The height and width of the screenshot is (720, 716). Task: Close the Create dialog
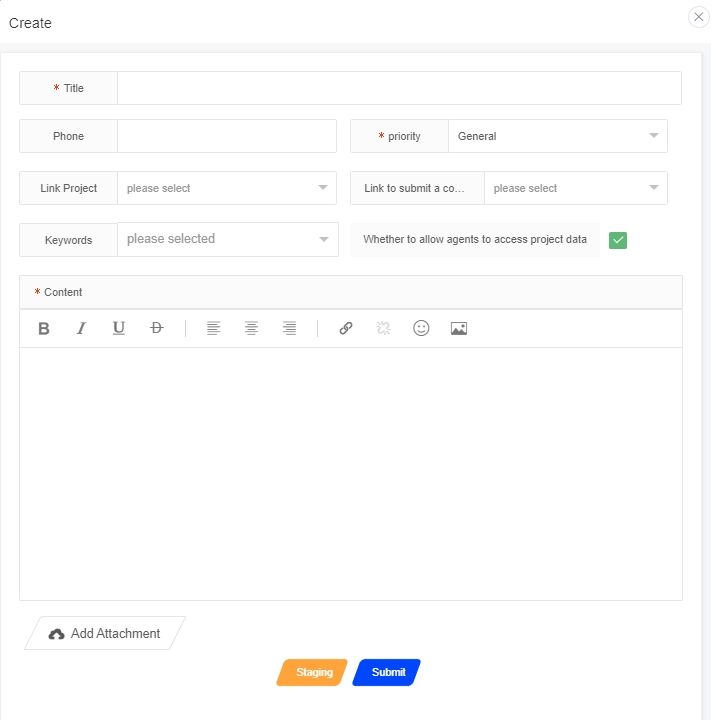(x=699, y=17)
